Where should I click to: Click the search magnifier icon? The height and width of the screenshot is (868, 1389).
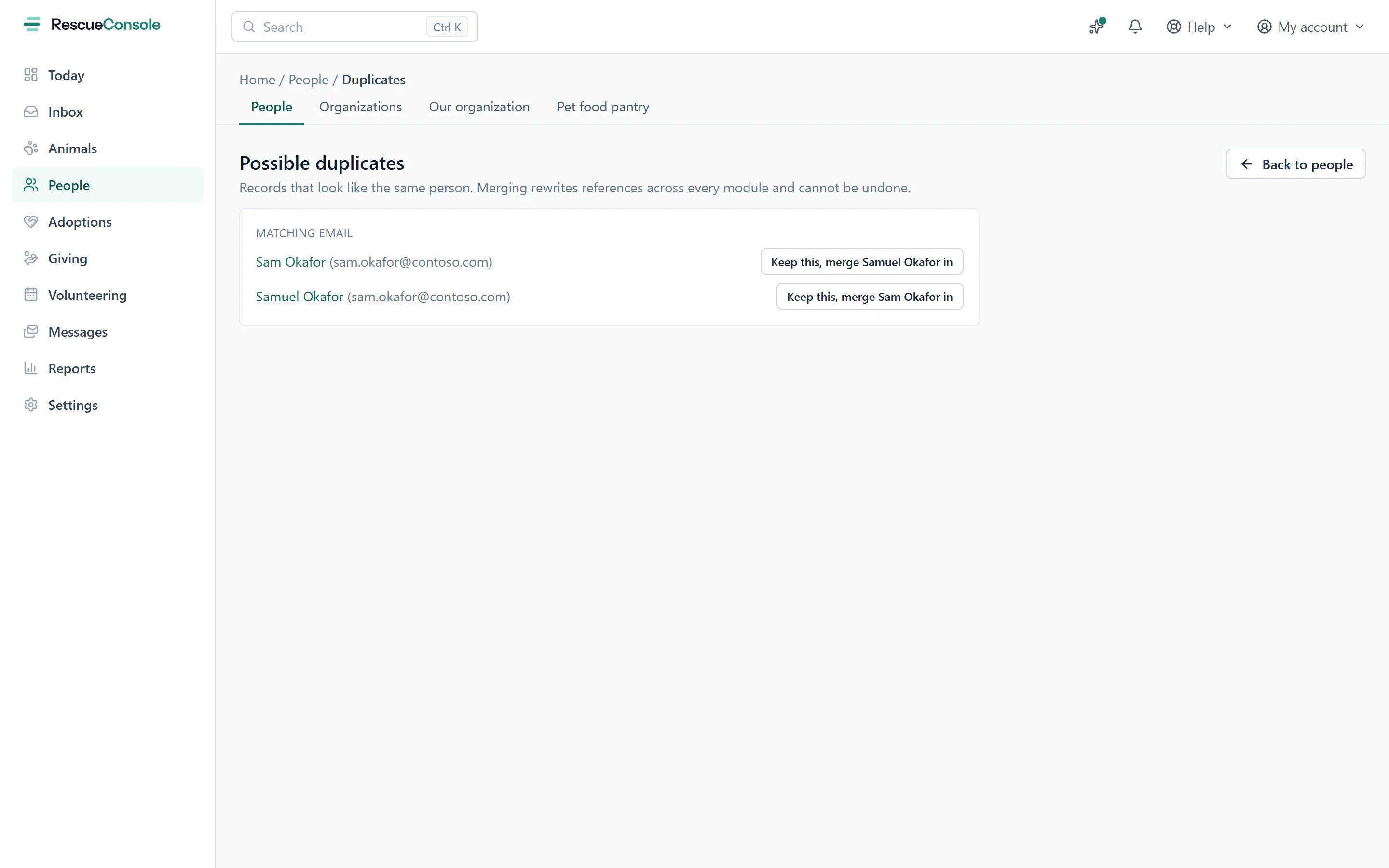[x=249, y=27]
